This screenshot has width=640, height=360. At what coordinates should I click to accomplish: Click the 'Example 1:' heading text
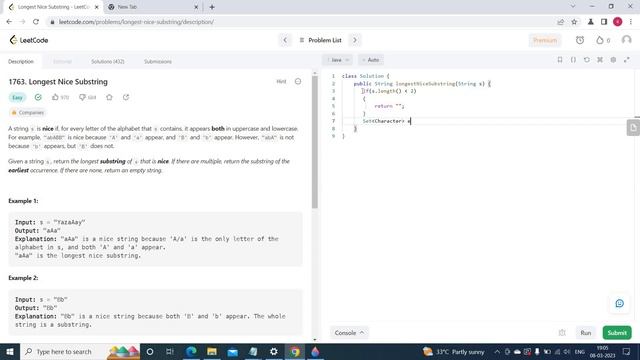(23, 201)
